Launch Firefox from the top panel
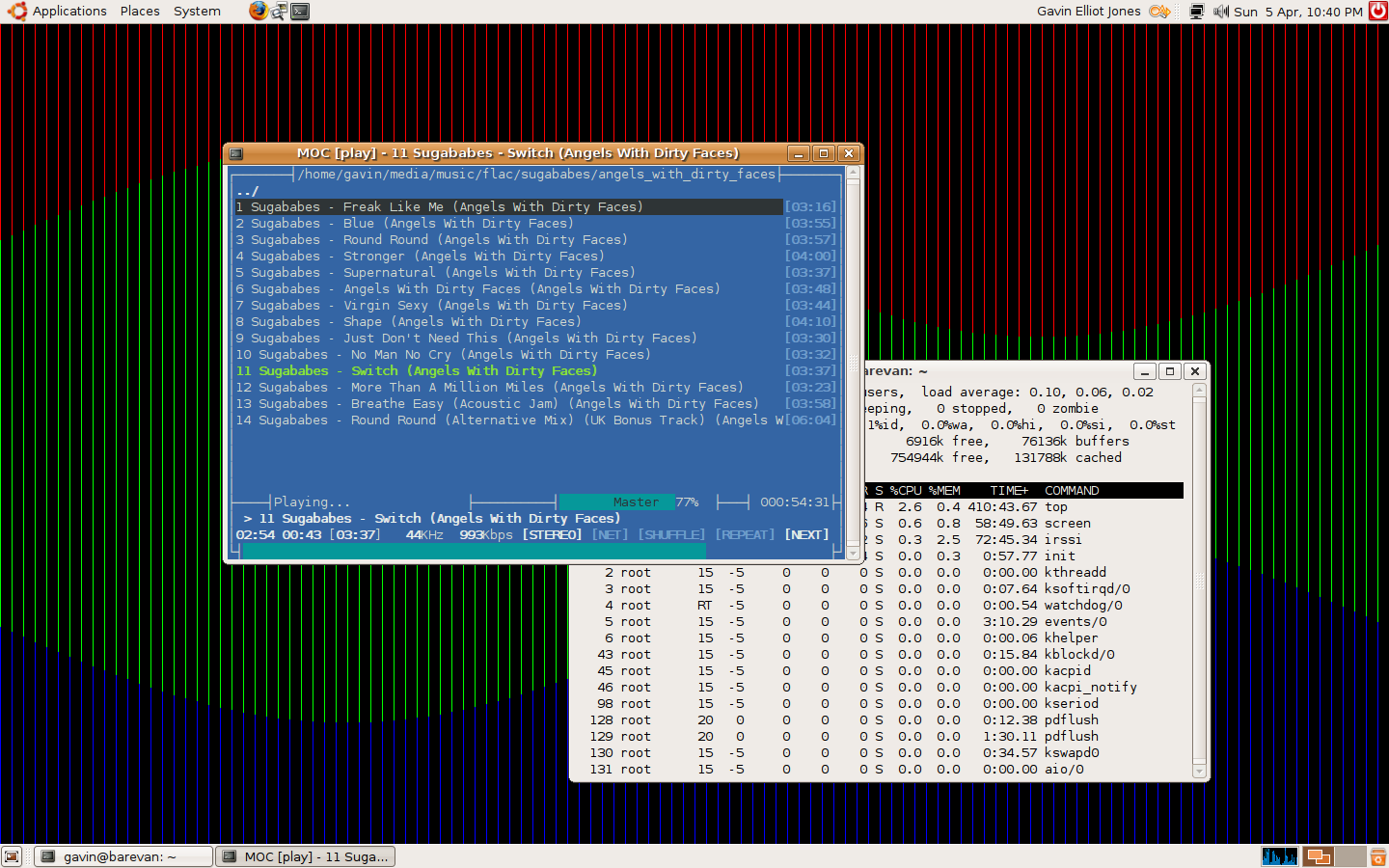This screenshot has height=868, width=1389. (259, 12)
